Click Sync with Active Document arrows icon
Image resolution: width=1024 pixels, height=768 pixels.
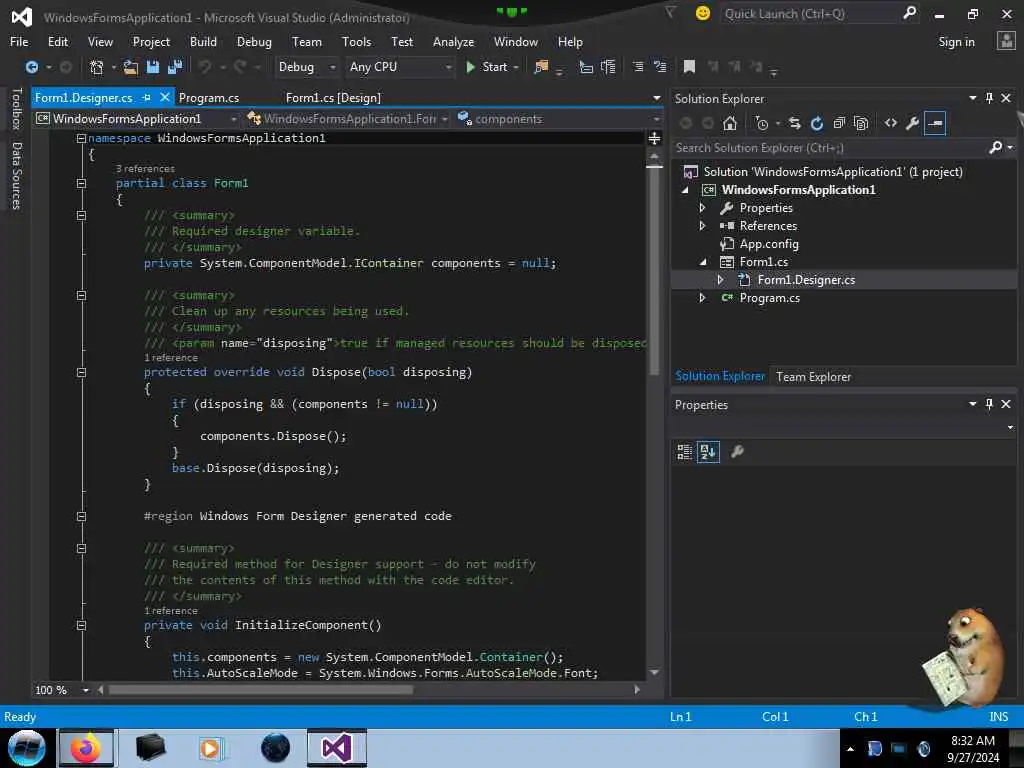click(794, 123)
